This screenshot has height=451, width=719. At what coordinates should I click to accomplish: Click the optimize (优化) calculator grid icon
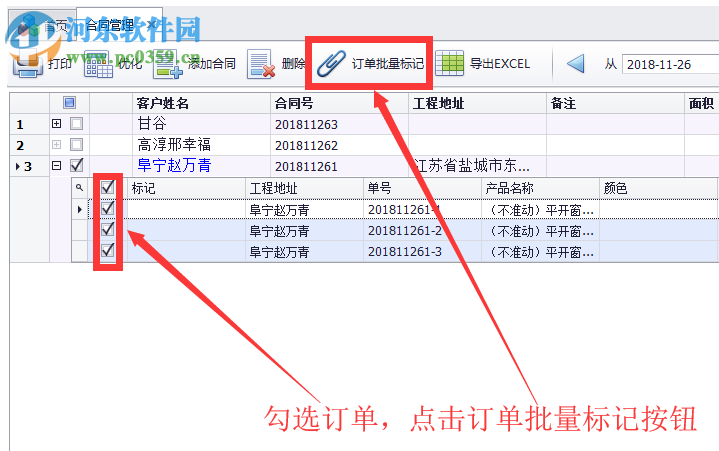point(98,64)
